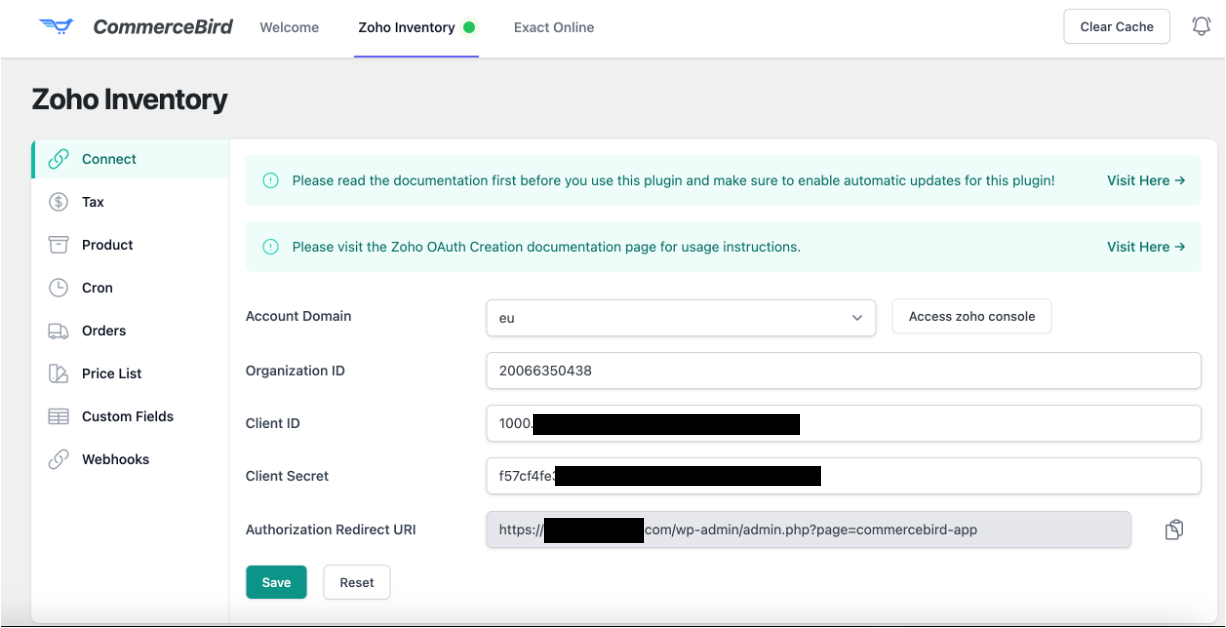Click the CommerceBird logo icon

point(57,27)
